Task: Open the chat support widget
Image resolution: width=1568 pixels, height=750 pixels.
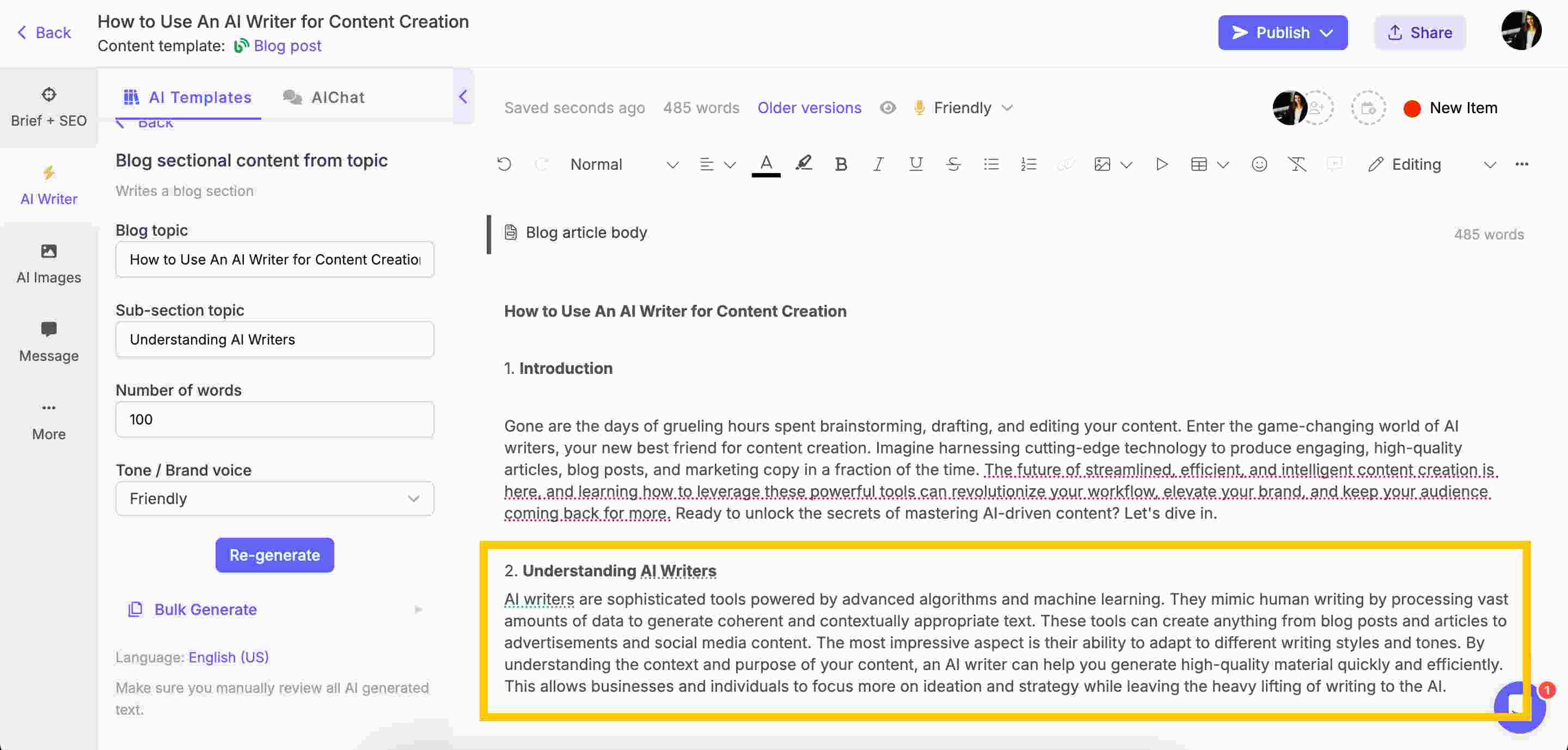Action: (1520, 708)
